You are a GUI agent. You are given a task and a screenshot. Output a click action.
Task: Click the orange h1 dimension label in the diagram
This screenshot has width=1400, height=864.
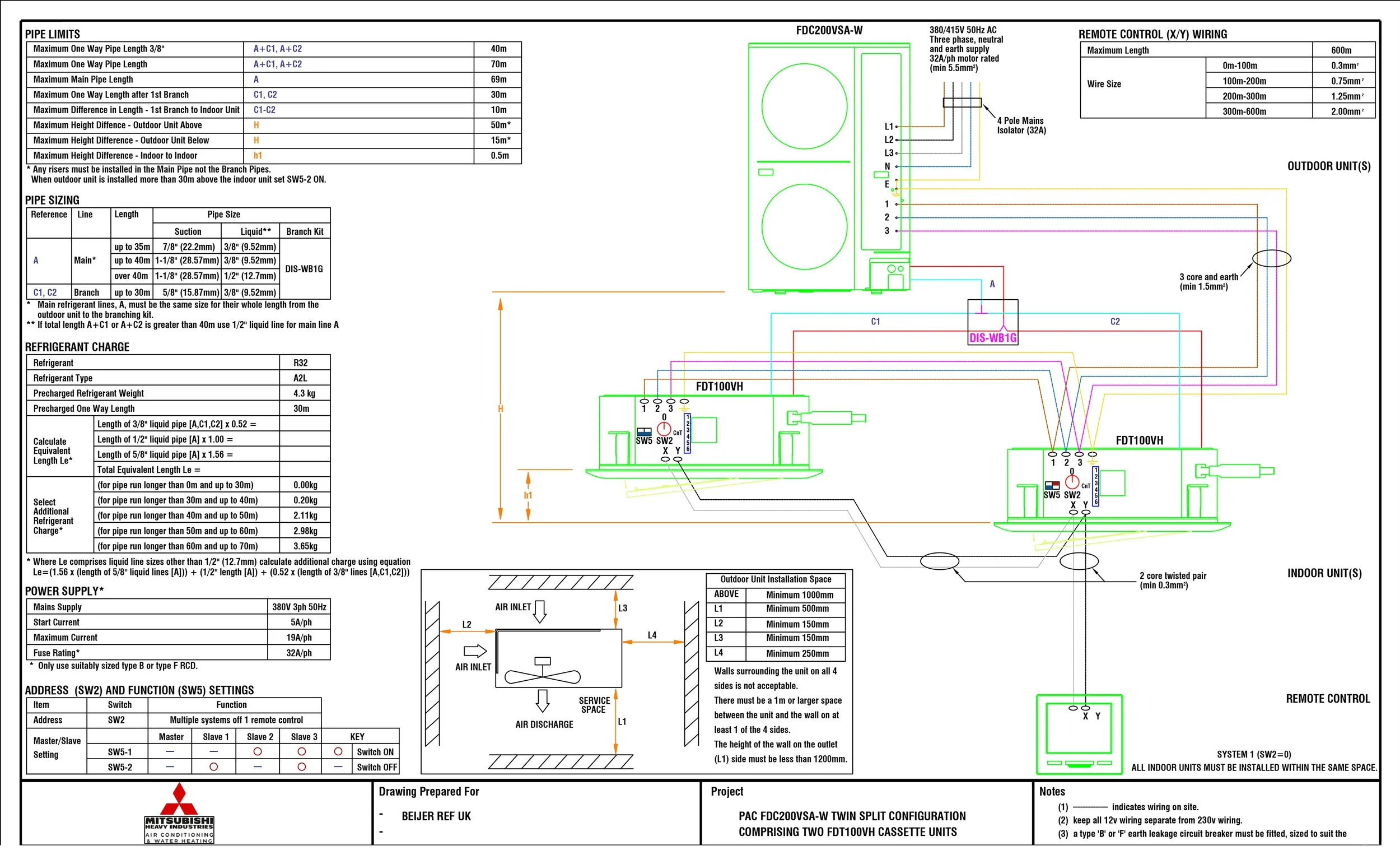click(x=528, y=495)
